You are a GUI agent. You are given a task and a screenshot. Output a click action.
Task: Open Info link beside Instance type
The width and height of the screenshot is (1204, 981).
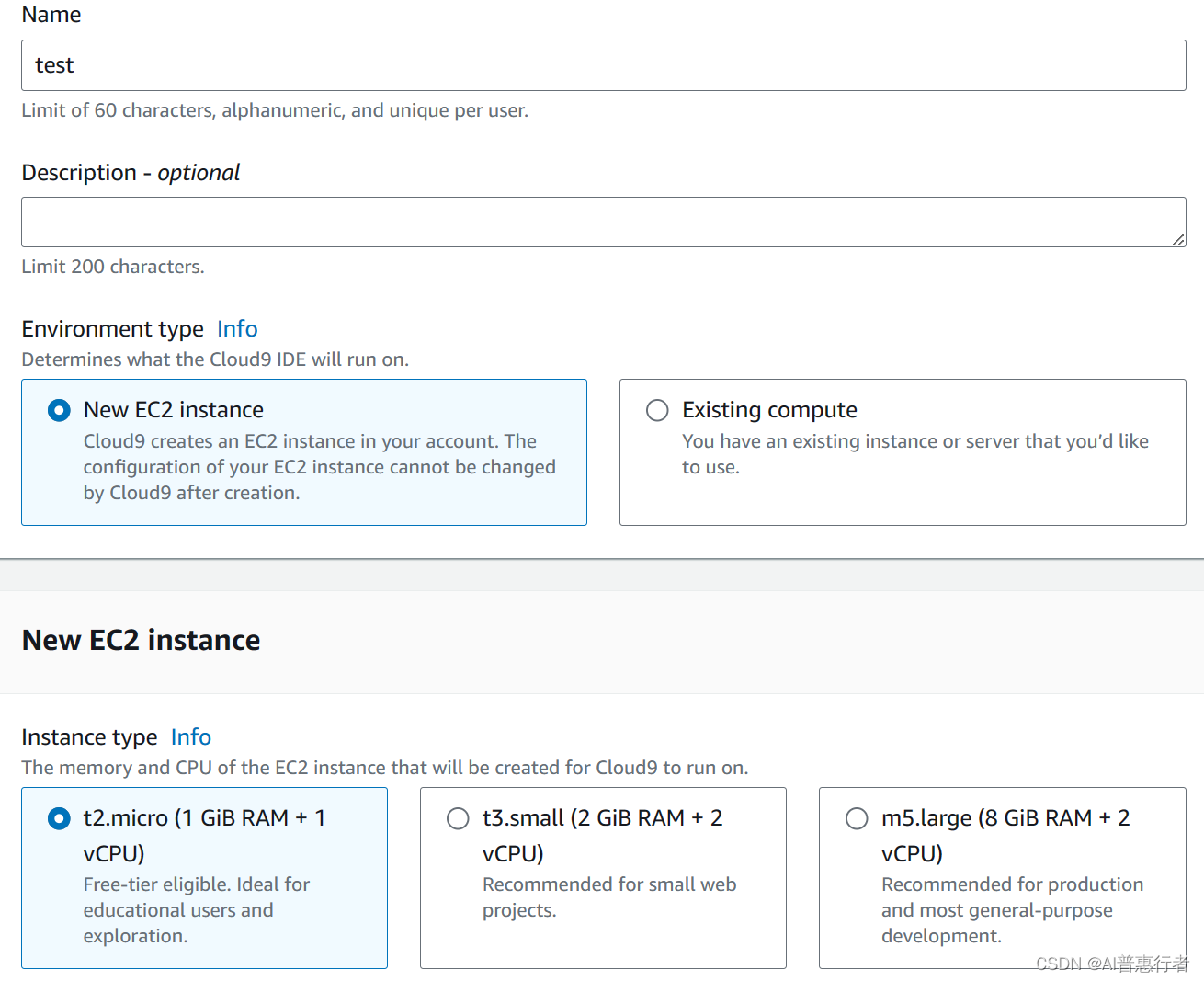point(191,737)
